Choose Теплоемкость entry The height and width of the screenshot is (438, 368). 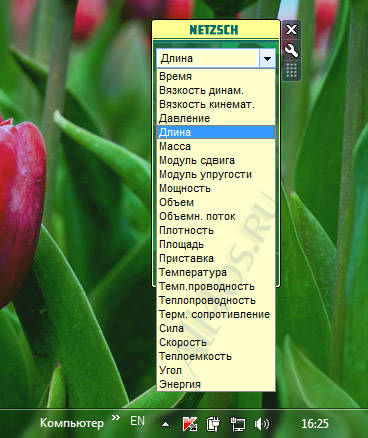pyautogui.click(x=216, y=356)
